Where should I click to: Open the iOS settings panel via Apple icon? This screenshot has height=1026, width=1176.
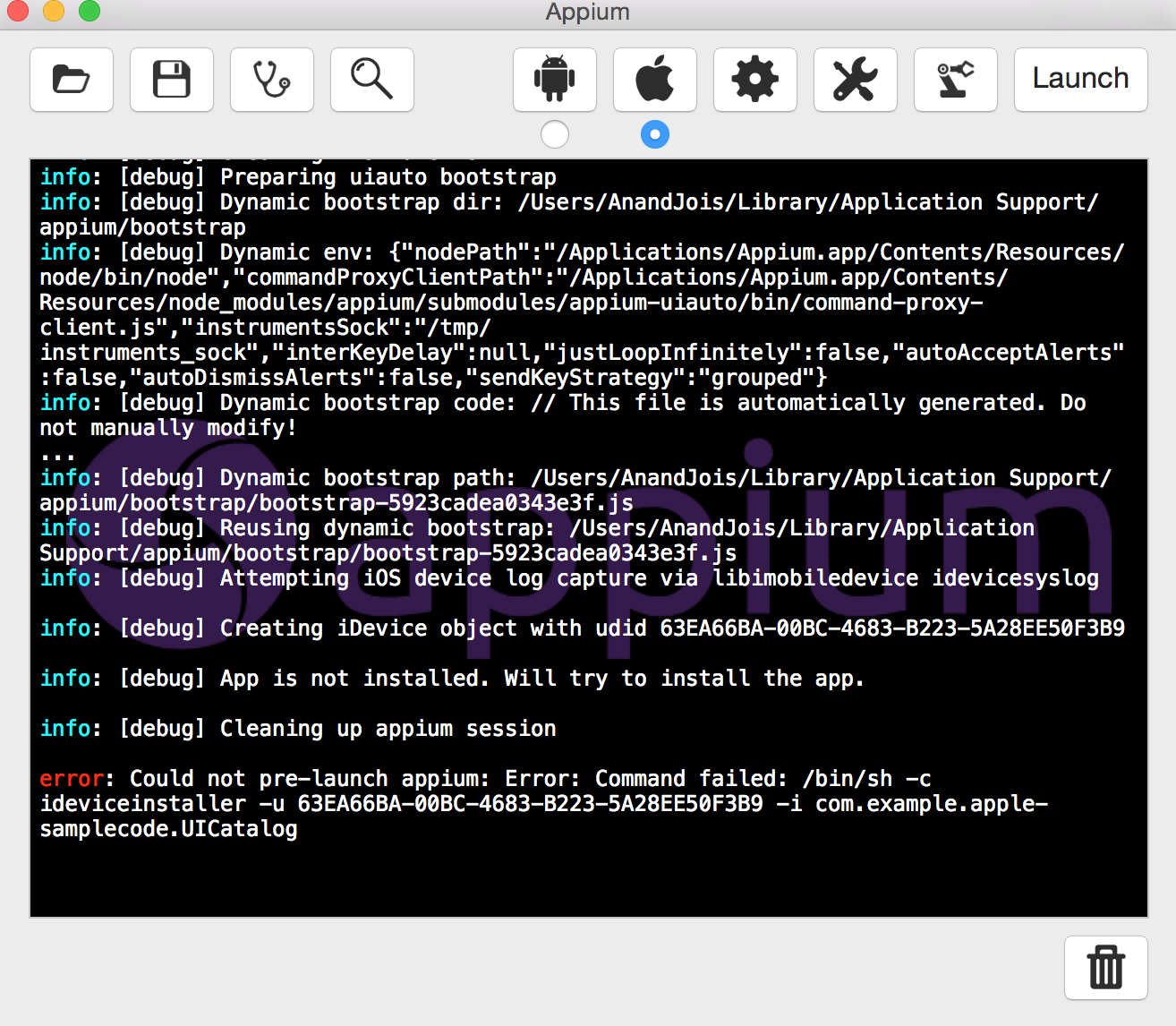coord(654,80)
